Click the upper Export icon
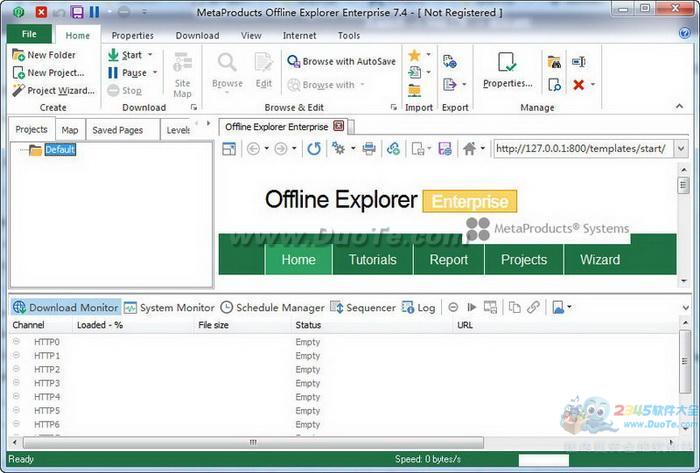The image size is (700, 473). point(450,61)
